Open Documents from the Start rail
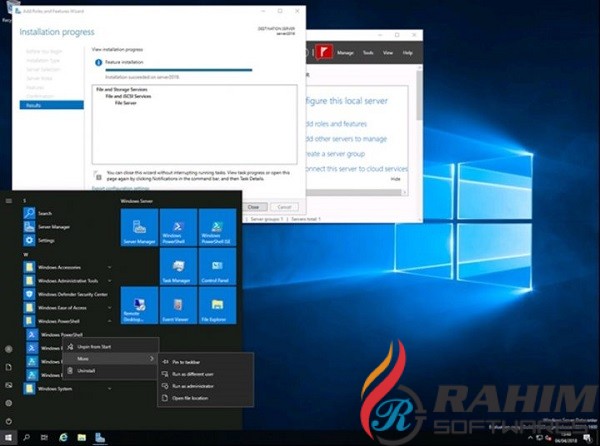The height and width of the screenshot is (446, 600). (x=8, y=367)
